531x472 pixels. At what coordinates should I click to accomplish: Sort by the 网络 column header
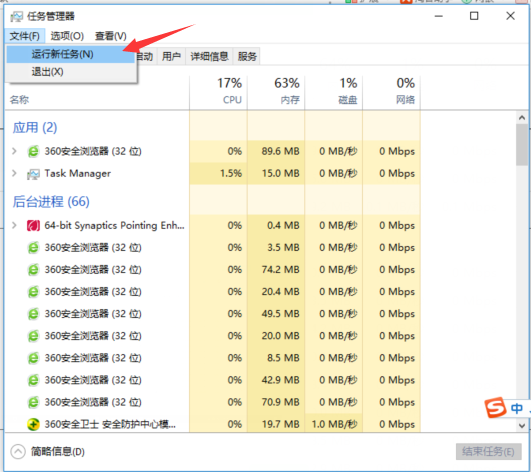coord(391,91)
